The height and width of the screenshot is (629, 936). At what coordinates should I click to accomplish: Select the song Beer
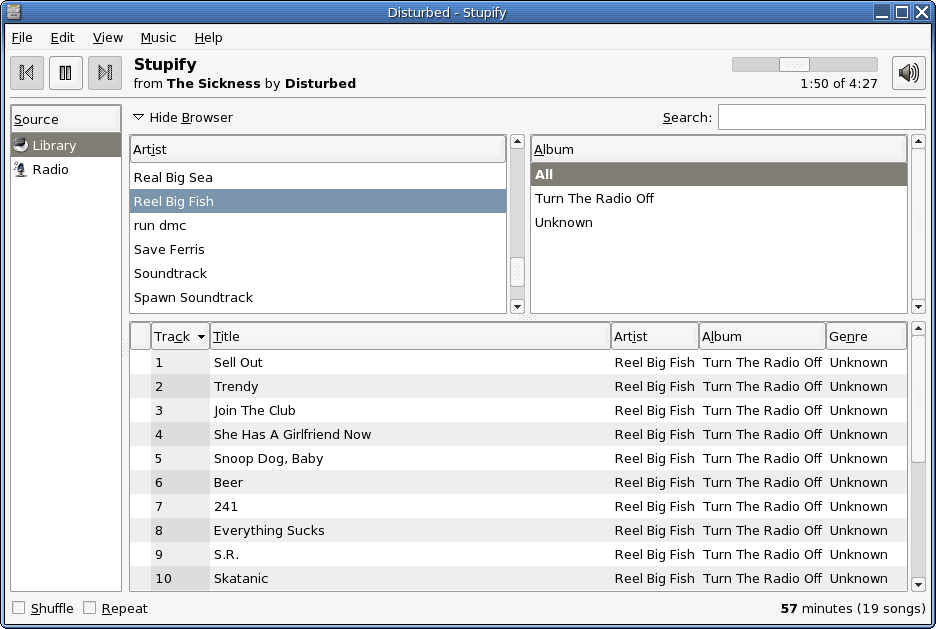pyautogui.click(x=518, y=482)
